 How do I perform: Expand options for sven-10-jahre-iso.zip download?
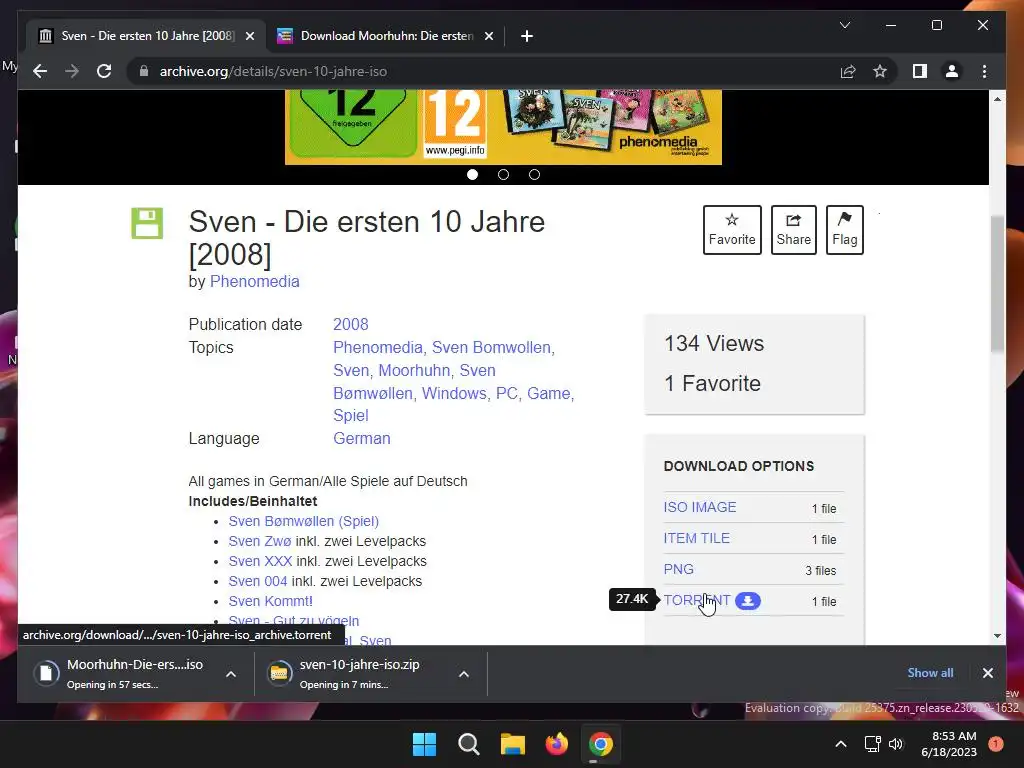pyautogui.click(x=464, y=674)
